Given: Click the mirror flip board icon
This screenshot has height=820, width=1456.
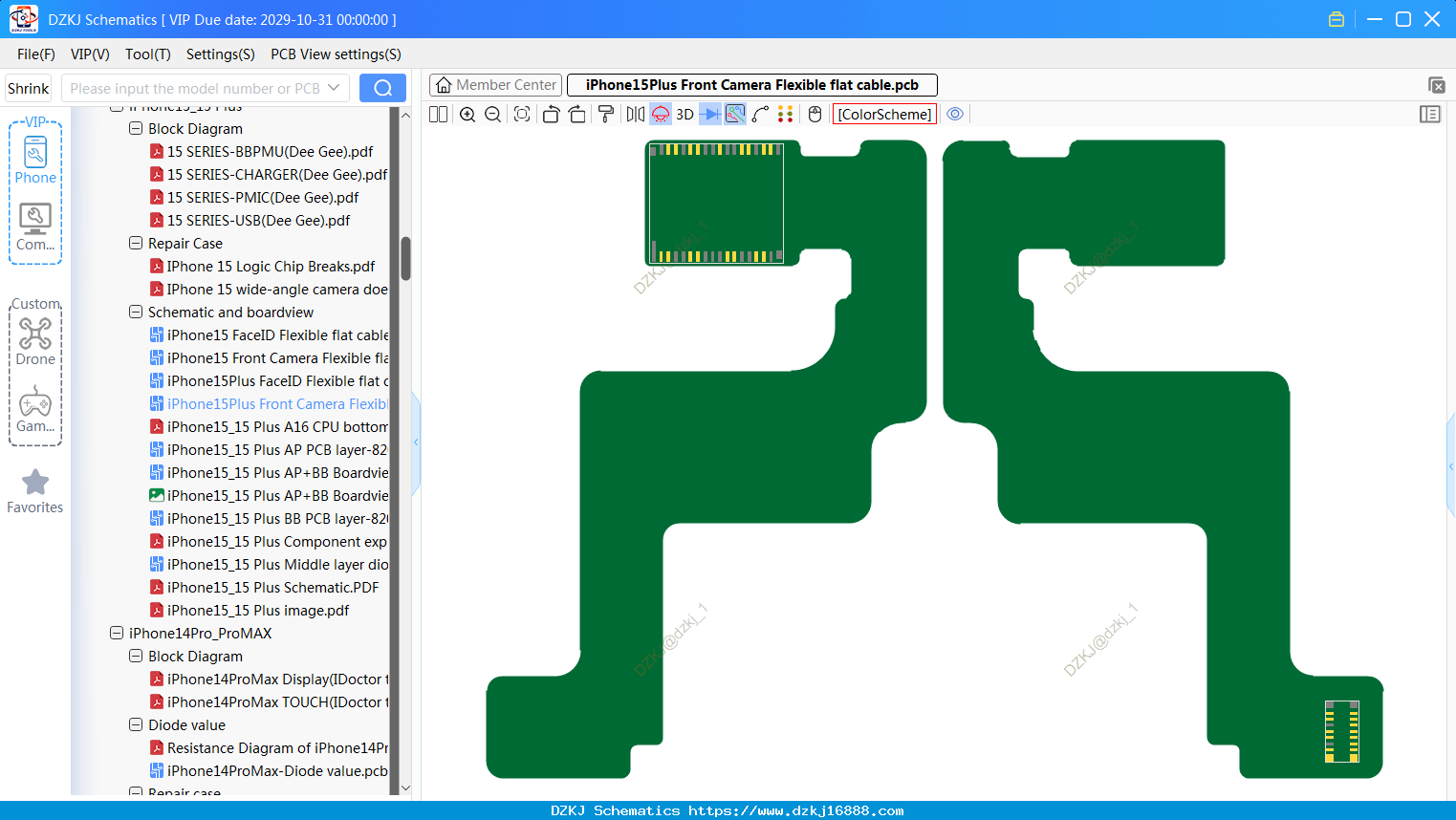Looking at the screenshot, I should pyautogui.click(x=636, y=114).
